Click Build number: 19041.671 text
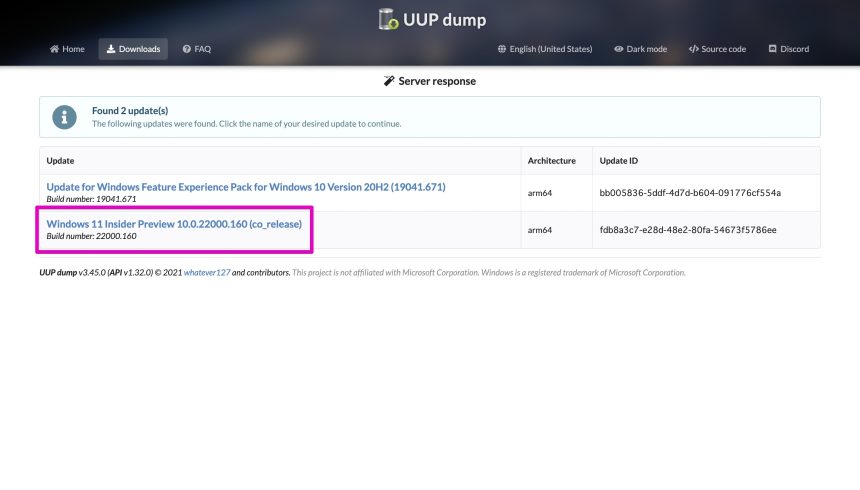This screenshot has width=860, height=490. (91, 199)
